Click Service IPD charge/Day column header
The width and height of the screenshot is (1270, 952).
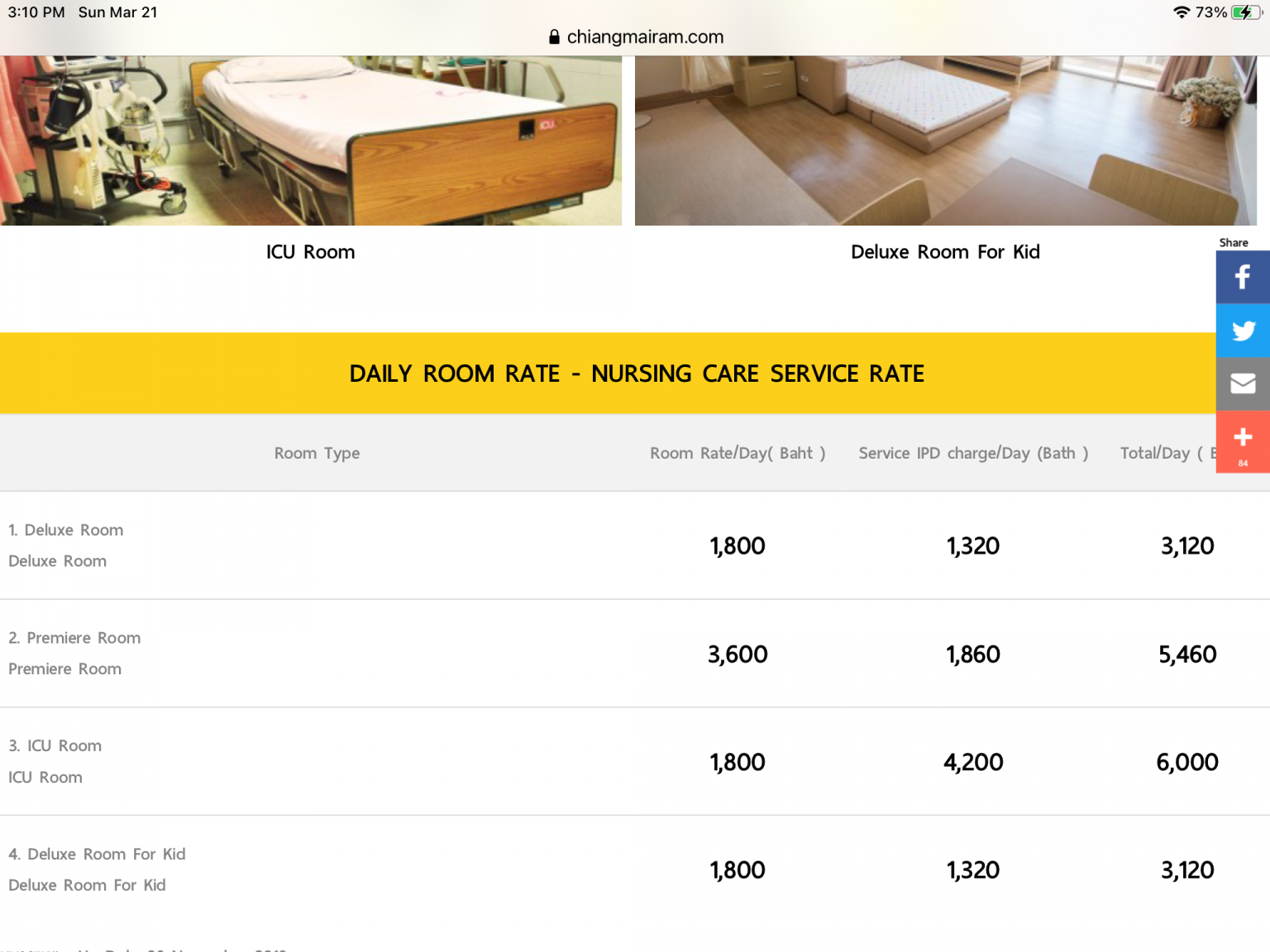(x=973, y=453)
